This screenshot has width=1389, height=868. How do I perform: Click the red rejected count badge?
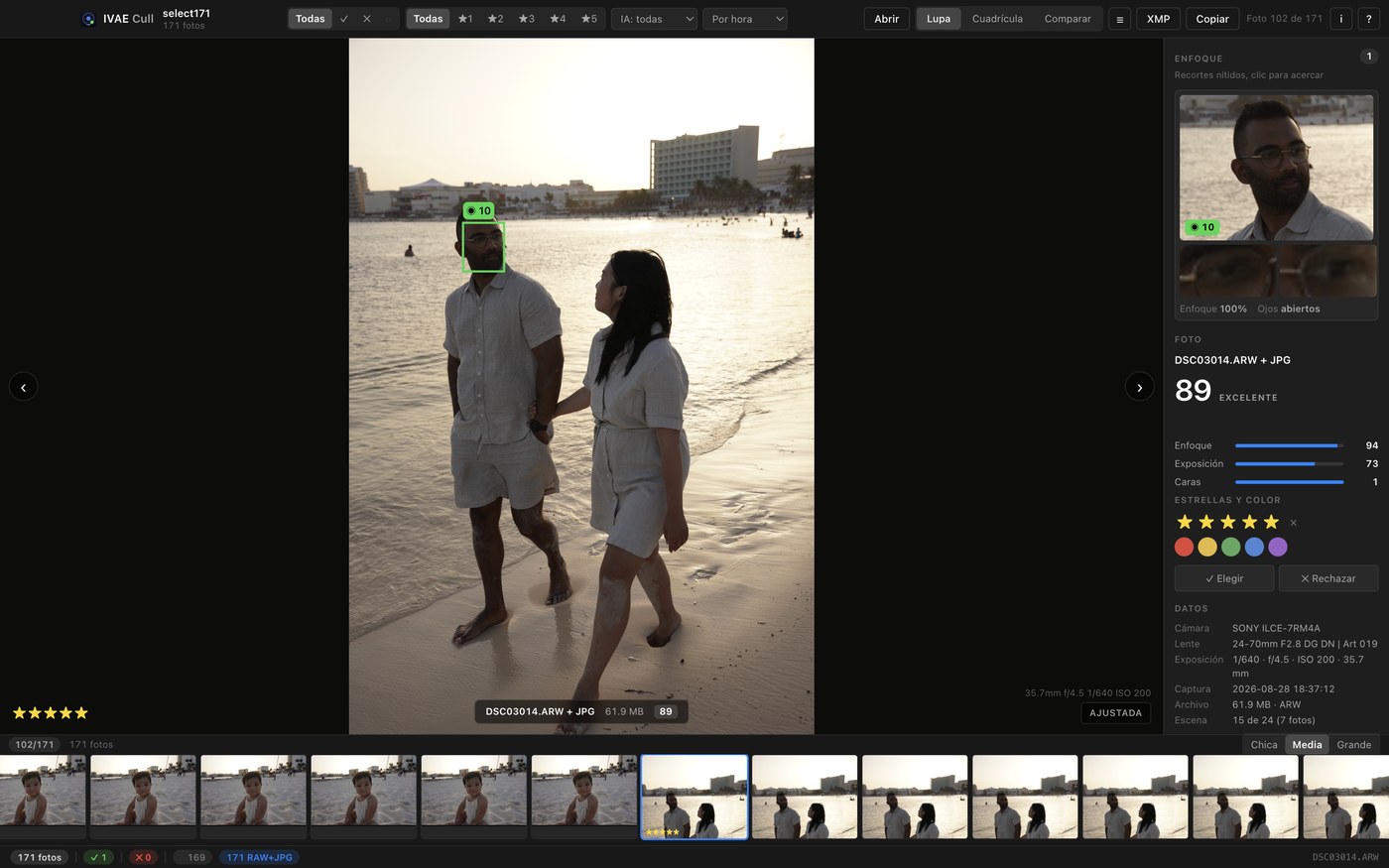click(x=143, y=857)
